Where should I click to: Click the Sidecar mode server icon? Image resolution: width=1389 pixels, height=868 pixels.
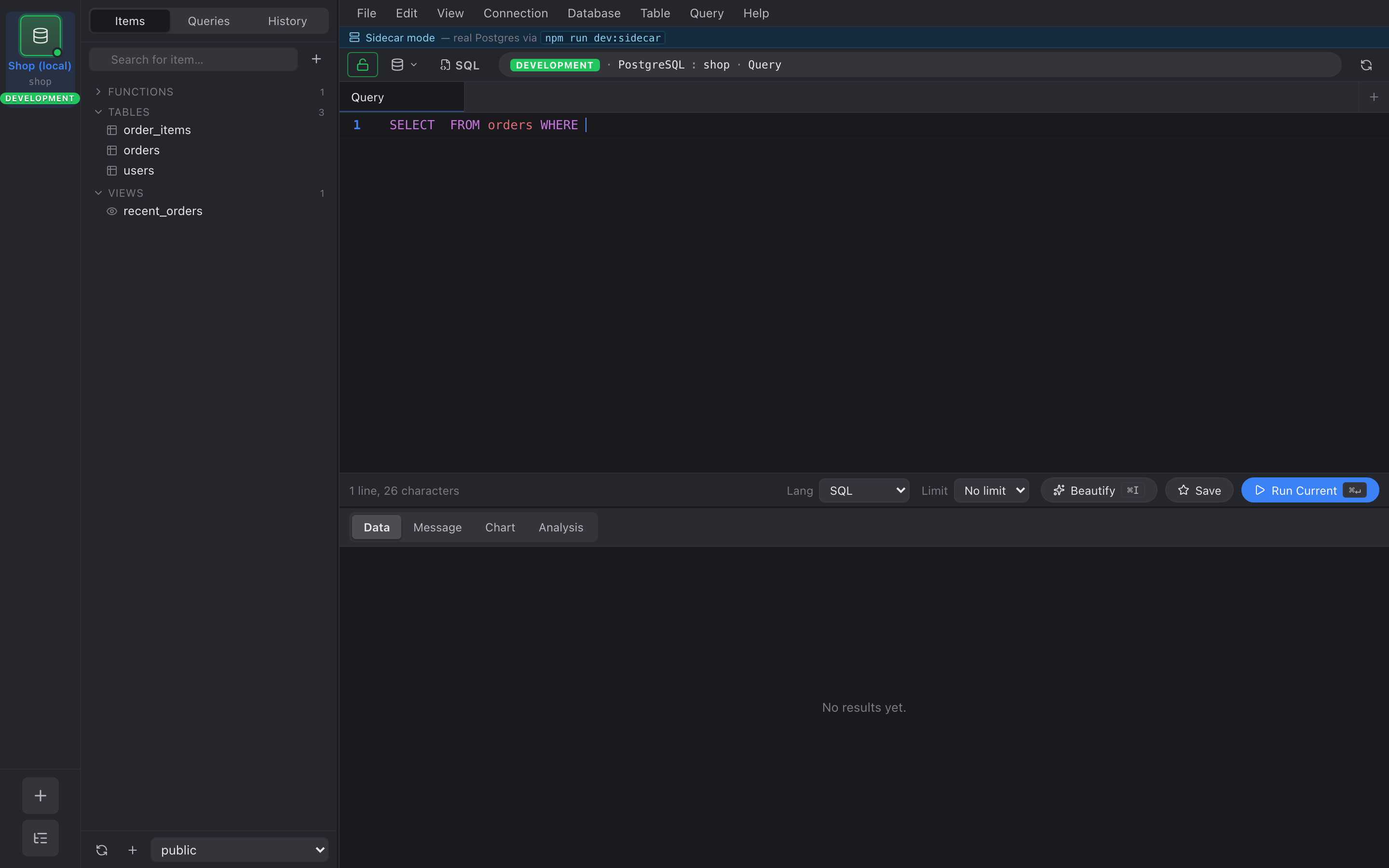(x=354, y=37)
